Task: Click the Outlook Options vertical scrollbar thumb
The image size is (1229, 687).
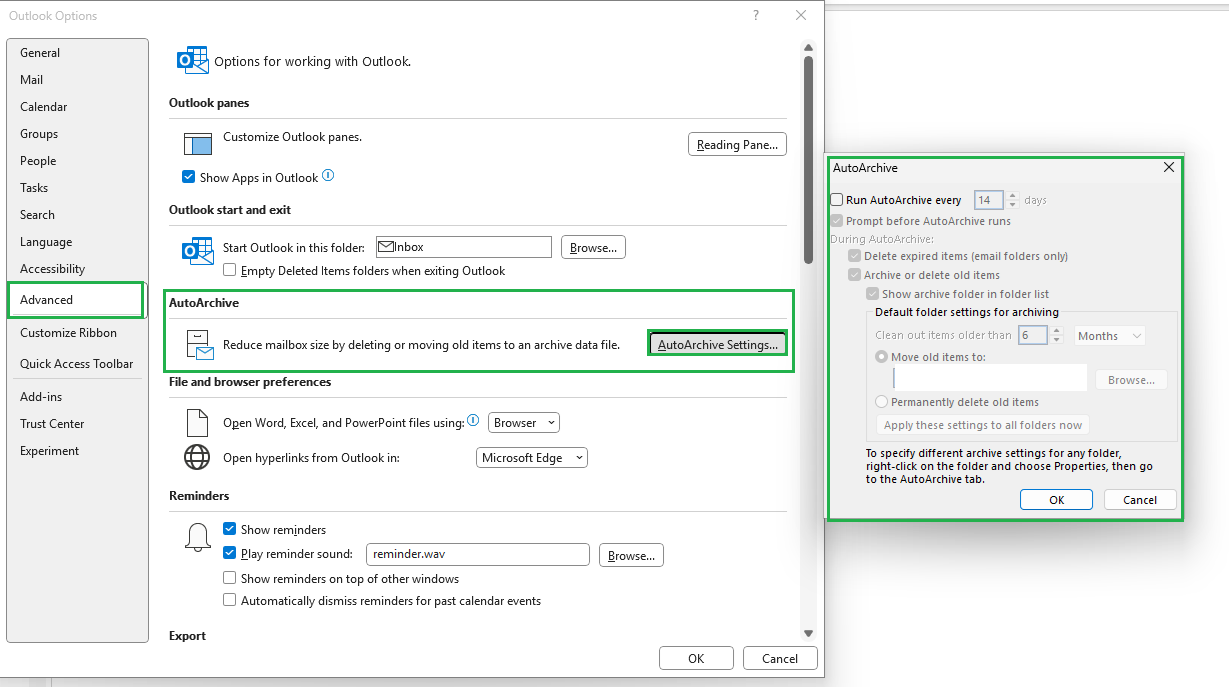Action: (808, 160)
